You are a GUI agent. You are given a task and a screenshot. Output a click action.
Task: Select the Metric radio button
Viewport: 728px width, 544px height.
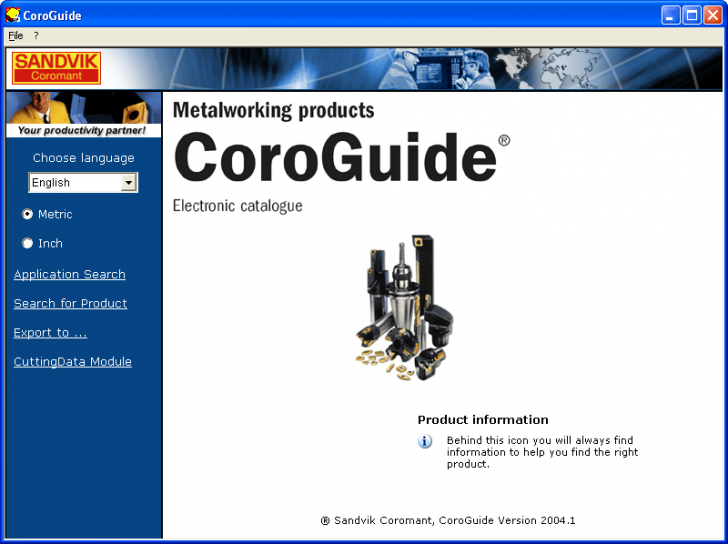[x=27, y=214]
